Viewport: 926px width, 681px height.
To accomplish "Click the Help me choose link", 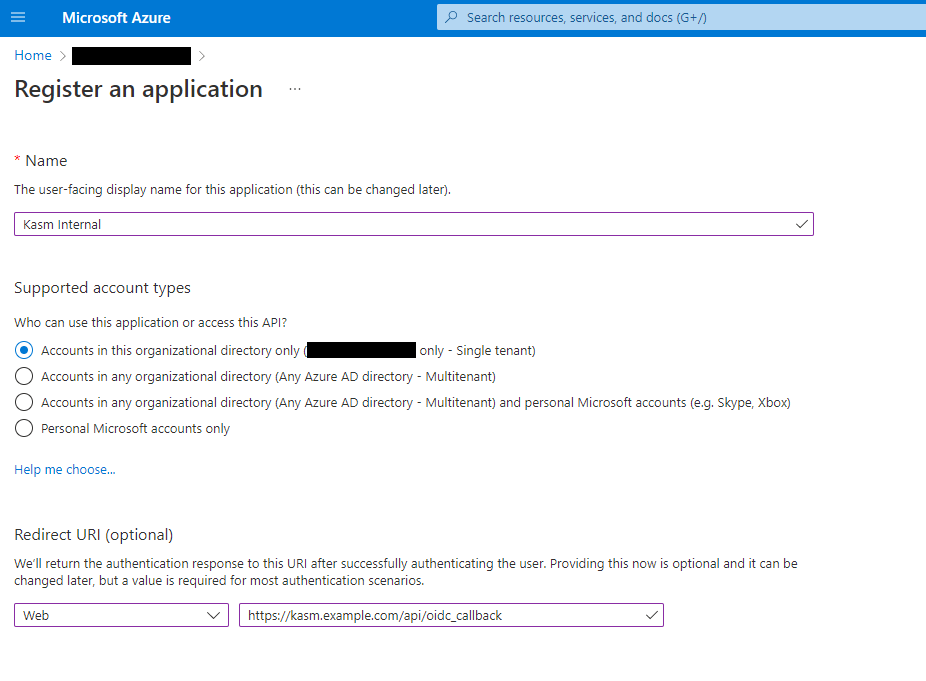I will (65, 470).
